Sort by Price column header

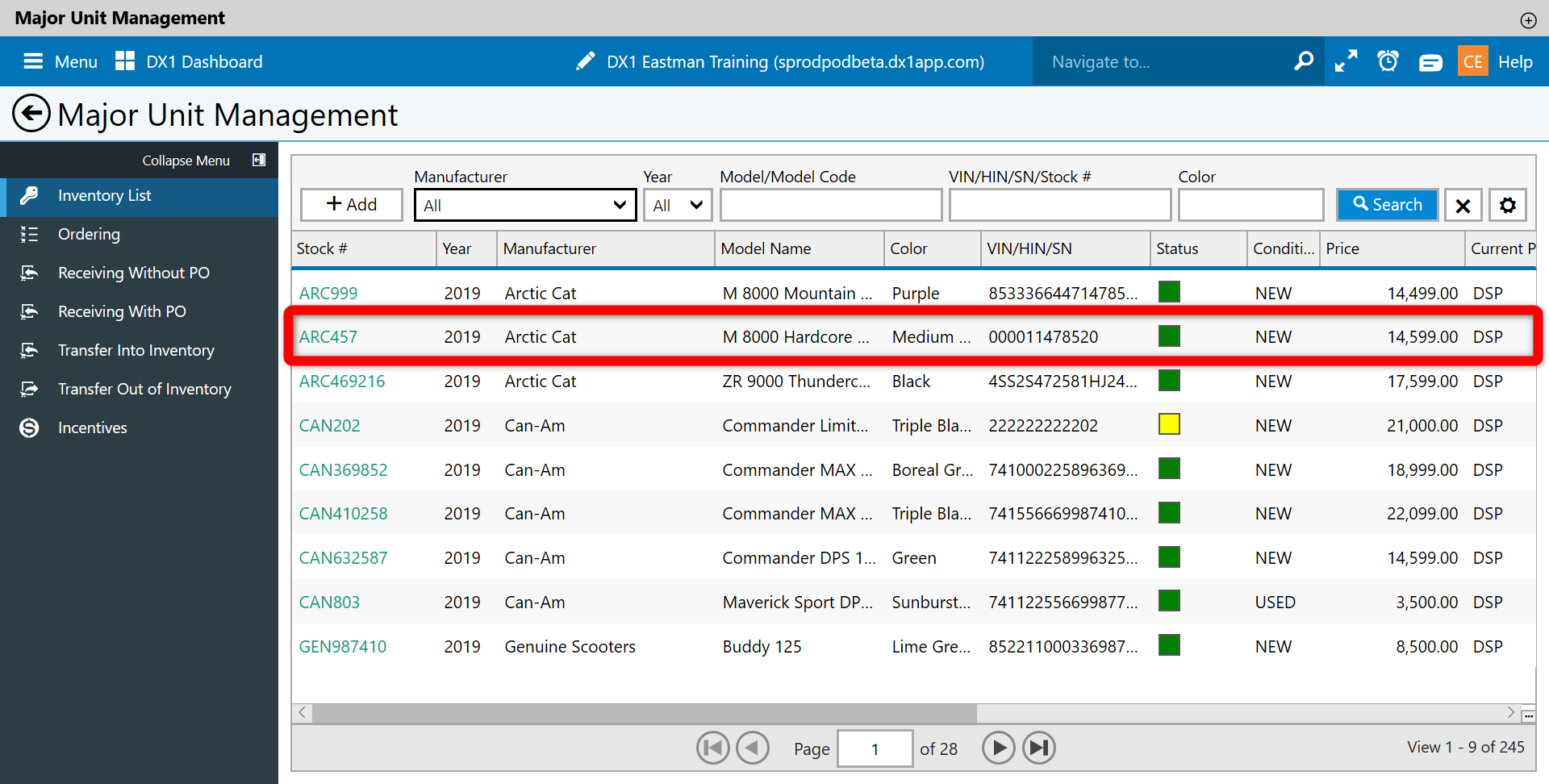coord(1392,248)
